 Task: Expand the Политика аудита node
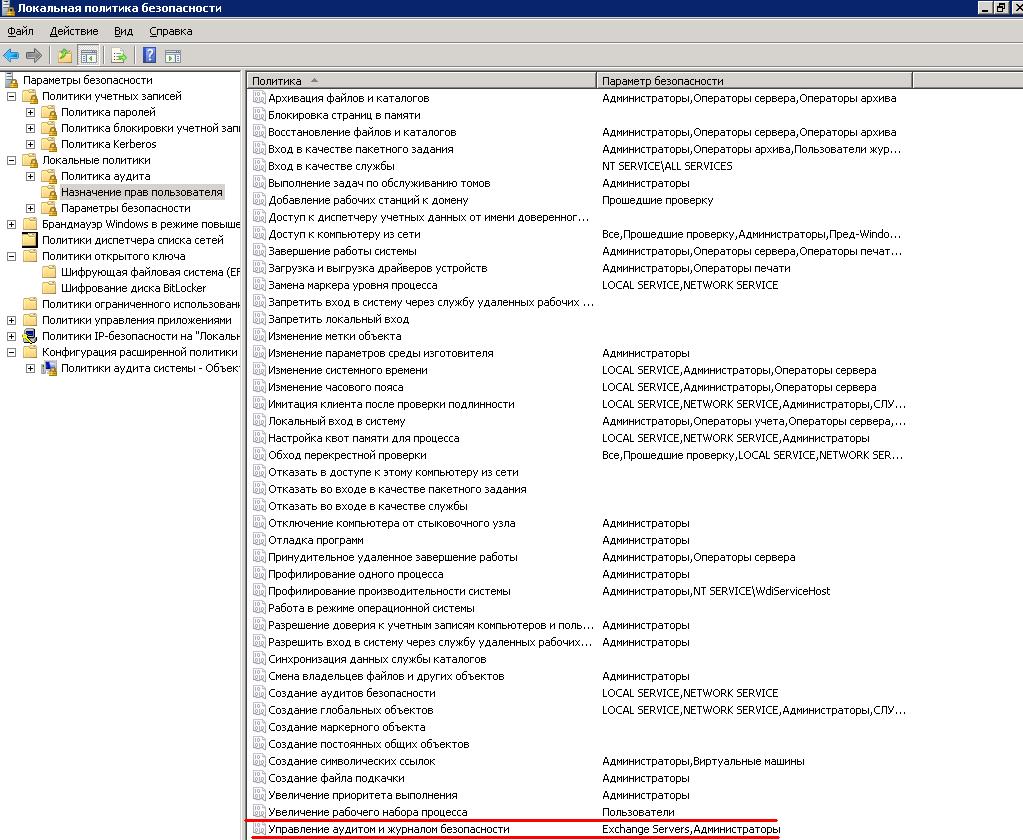[30, 176]
